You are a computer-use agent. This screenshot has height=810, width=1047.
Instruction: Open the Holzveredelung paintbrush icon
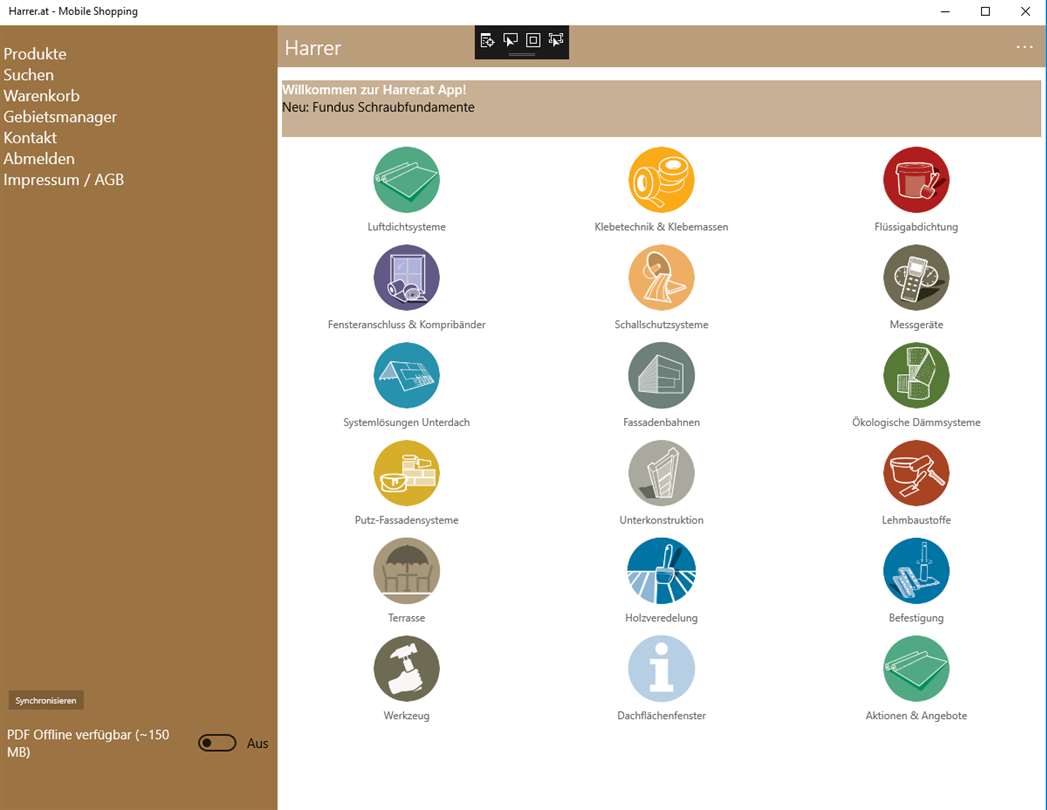[x=661, y=571]
